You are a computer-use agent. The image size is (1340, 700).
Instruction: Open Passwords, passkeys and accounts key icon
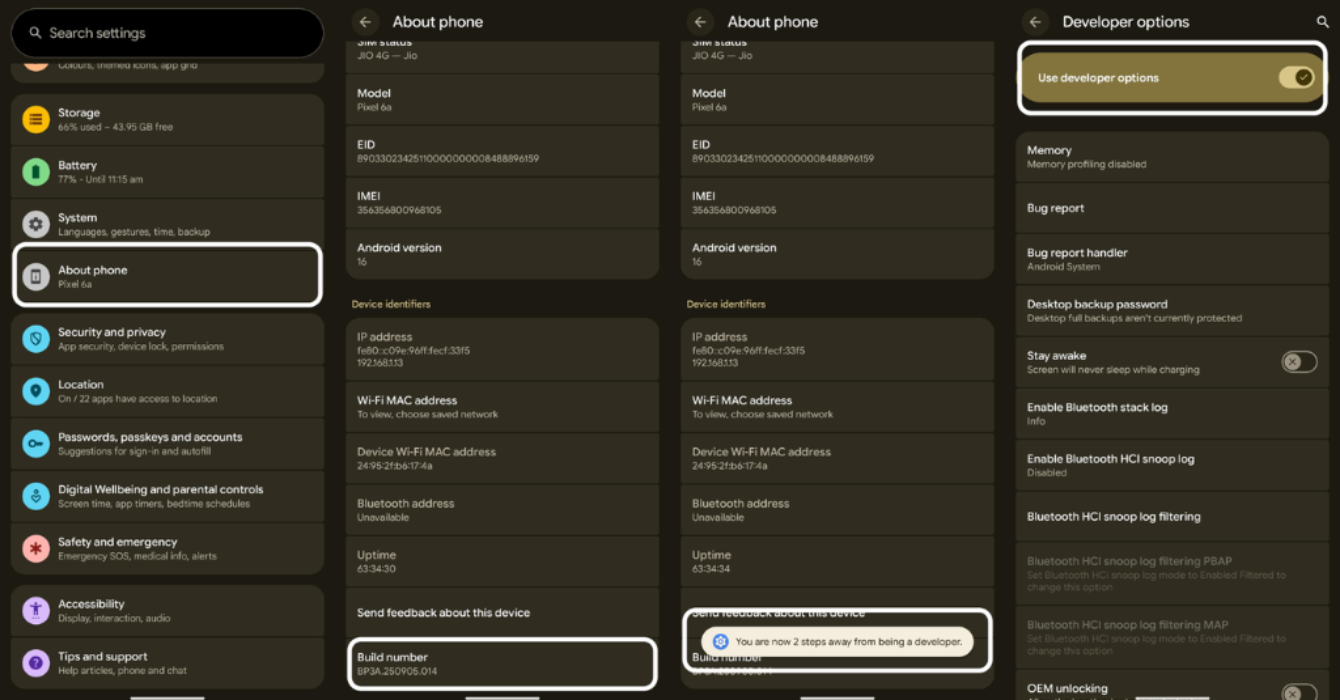(x=35, y=441)
